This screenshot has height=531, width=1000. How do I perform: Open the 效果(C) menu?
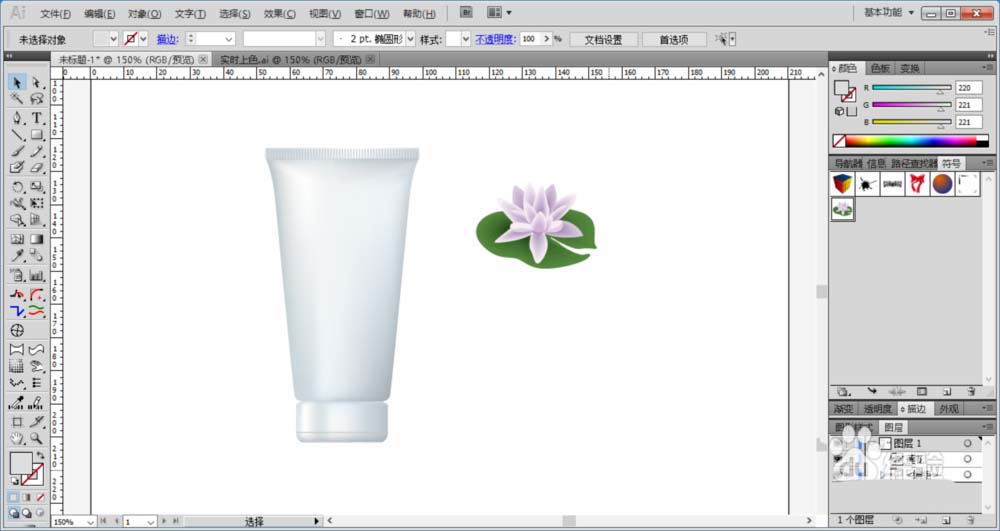pyautogui.click(x=280, y=14)
